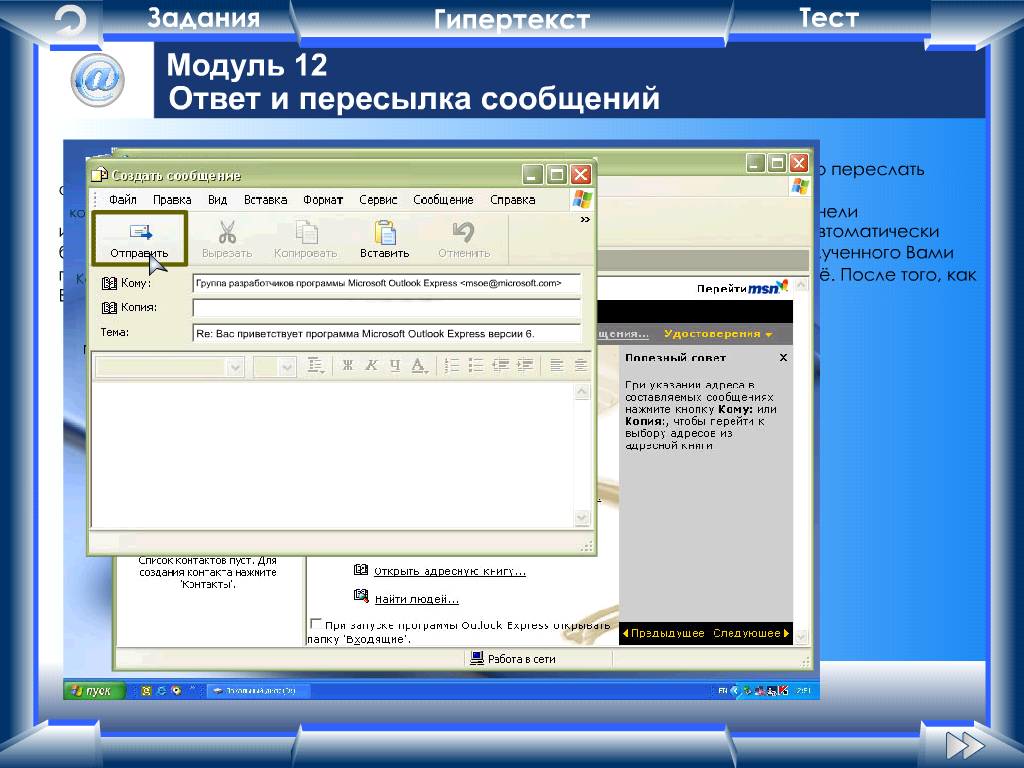This screenshot has height=768, width=1024.
Task: Click the Копировать toolbar icon
Action: pyautogui.click(x=306, y=232)
